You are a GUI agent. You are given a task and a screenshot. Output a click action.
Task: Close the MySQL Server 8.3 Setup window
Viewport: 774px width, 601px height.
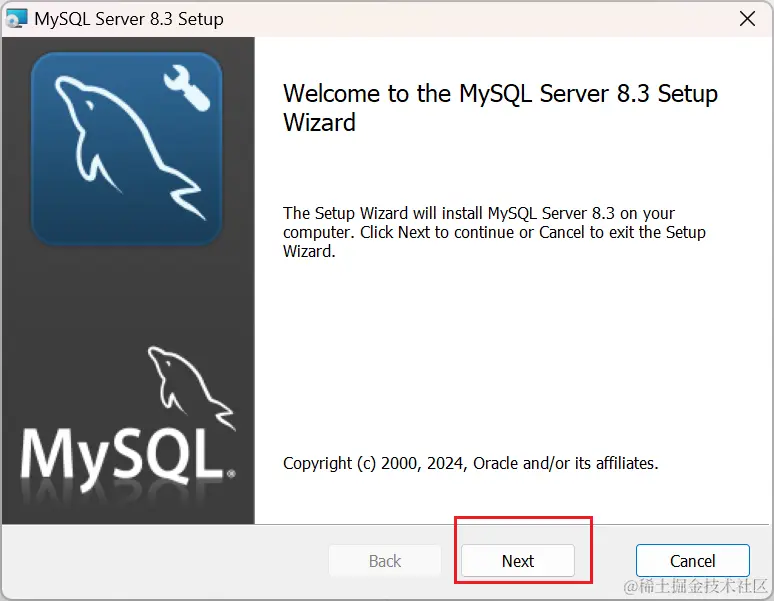click(x=747, y=19)
